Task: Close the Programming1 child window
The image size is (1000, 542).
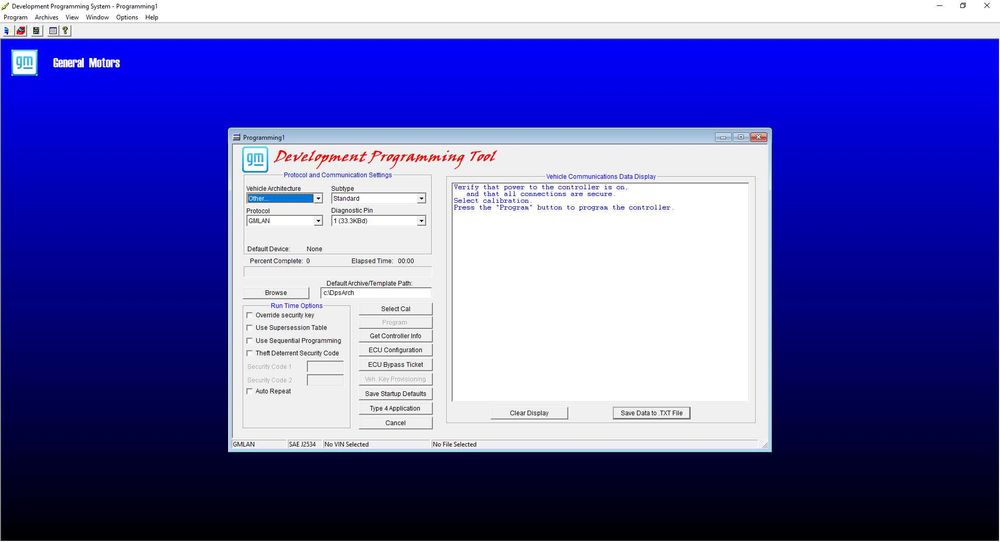Action: point(758,137)
